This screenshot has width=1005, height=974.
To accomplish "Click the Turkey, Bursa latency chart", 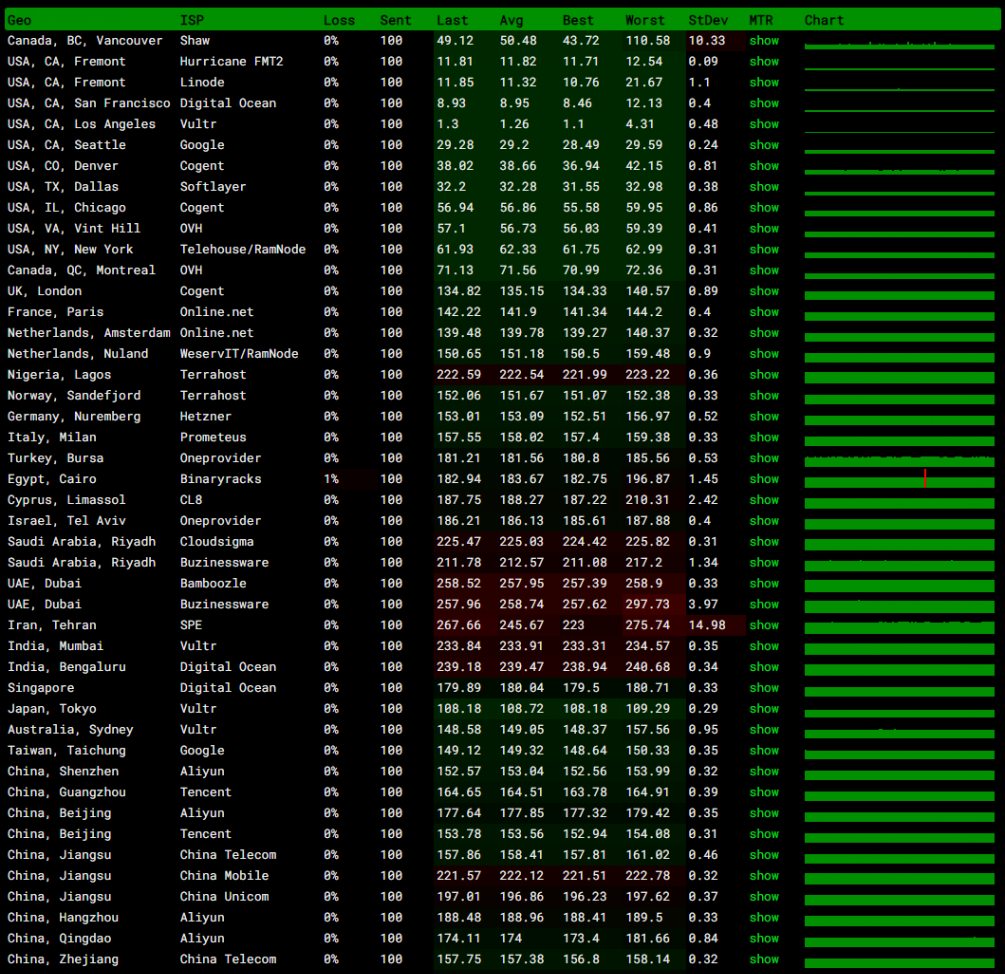I will point(899,458).
